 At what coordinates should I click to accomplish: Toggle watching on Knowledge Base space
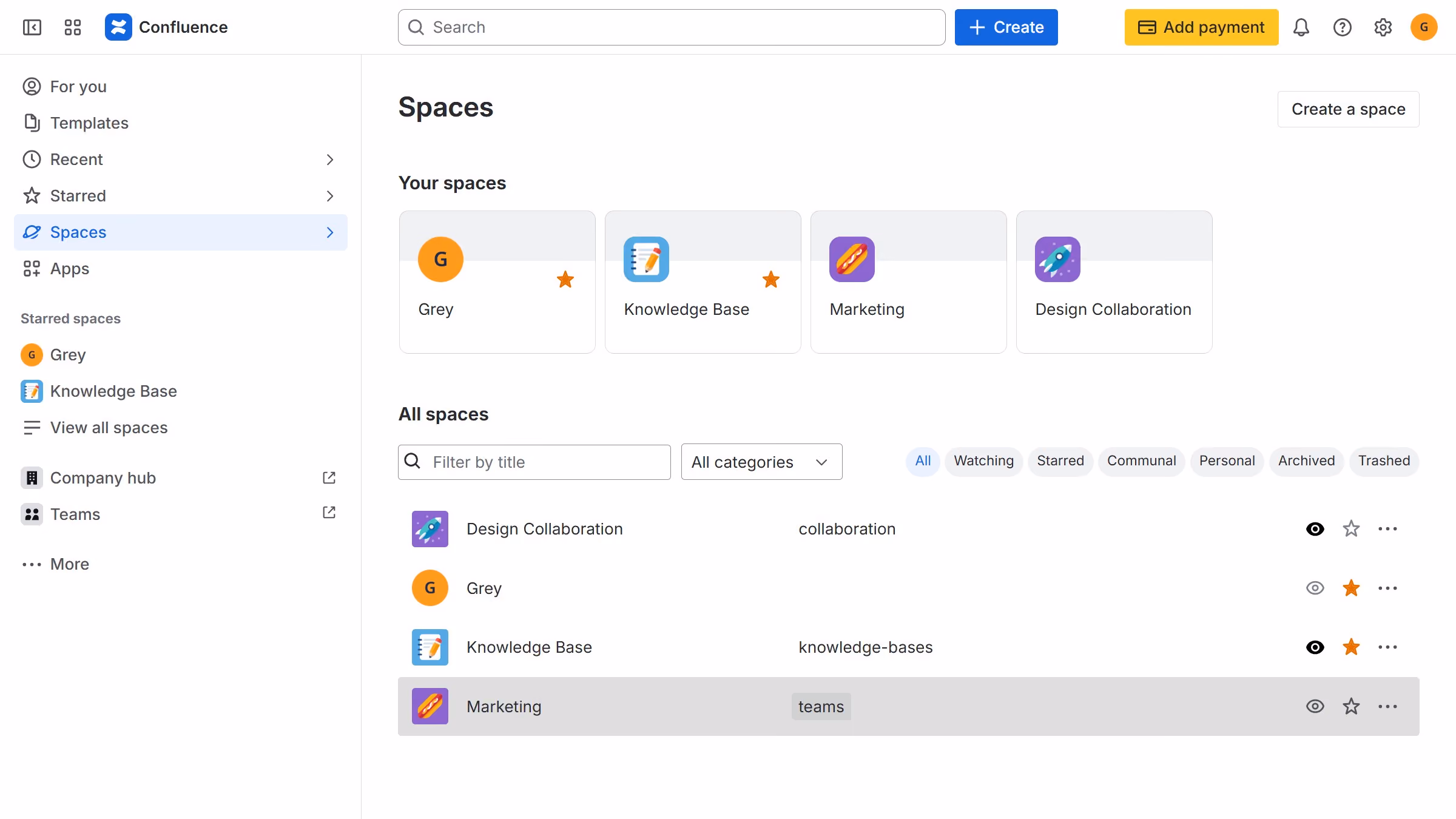1315,647
